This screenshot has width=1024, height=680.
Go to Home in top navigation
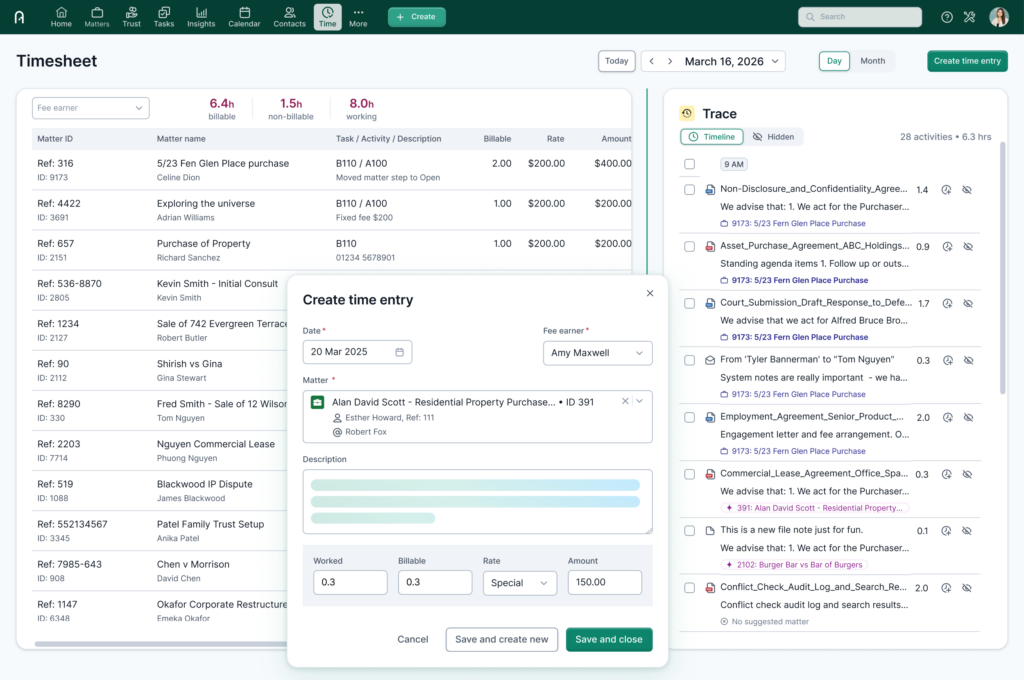61,17
